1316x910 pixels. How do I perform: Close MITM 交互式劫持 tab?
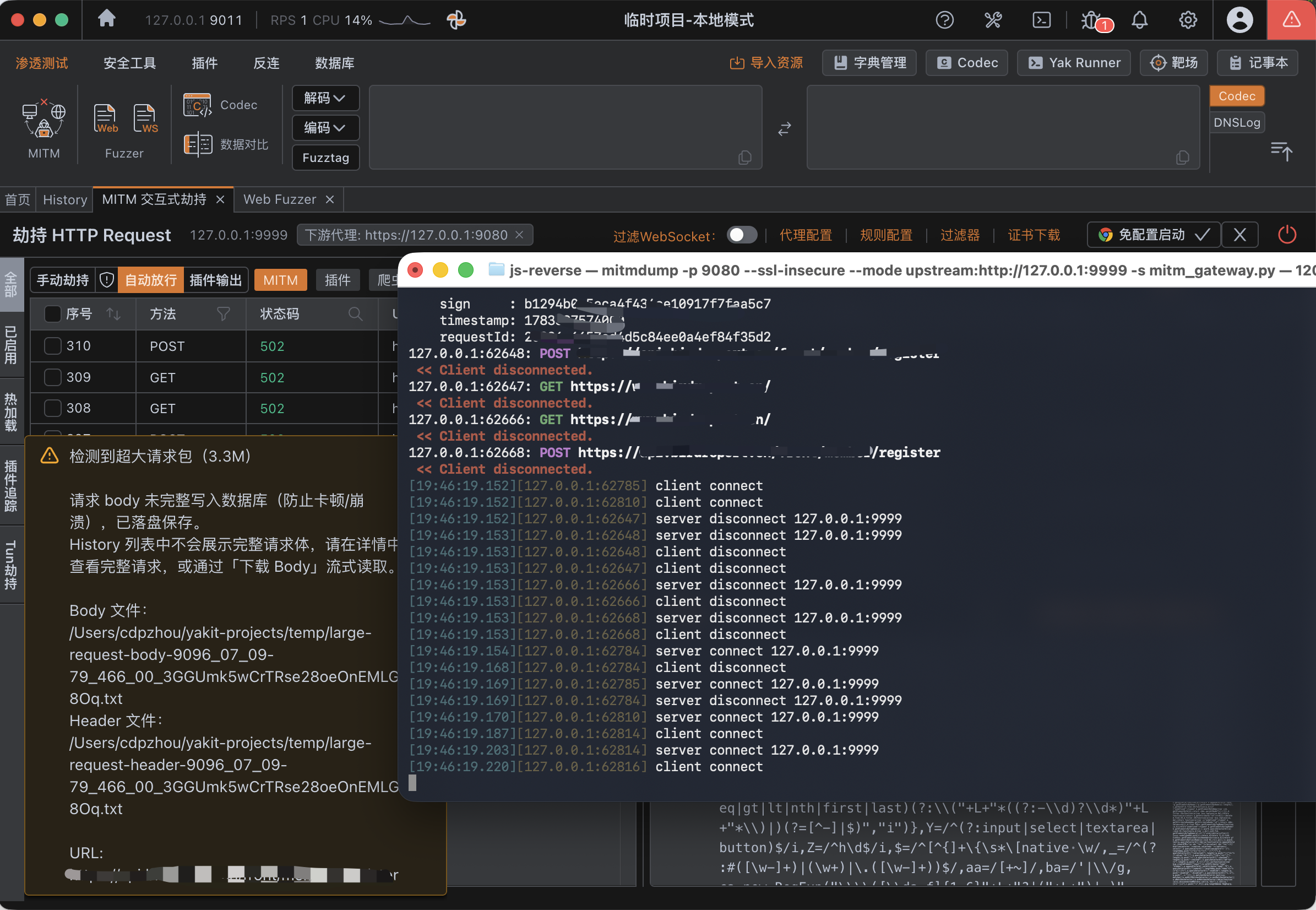click(x=220, y=199)
